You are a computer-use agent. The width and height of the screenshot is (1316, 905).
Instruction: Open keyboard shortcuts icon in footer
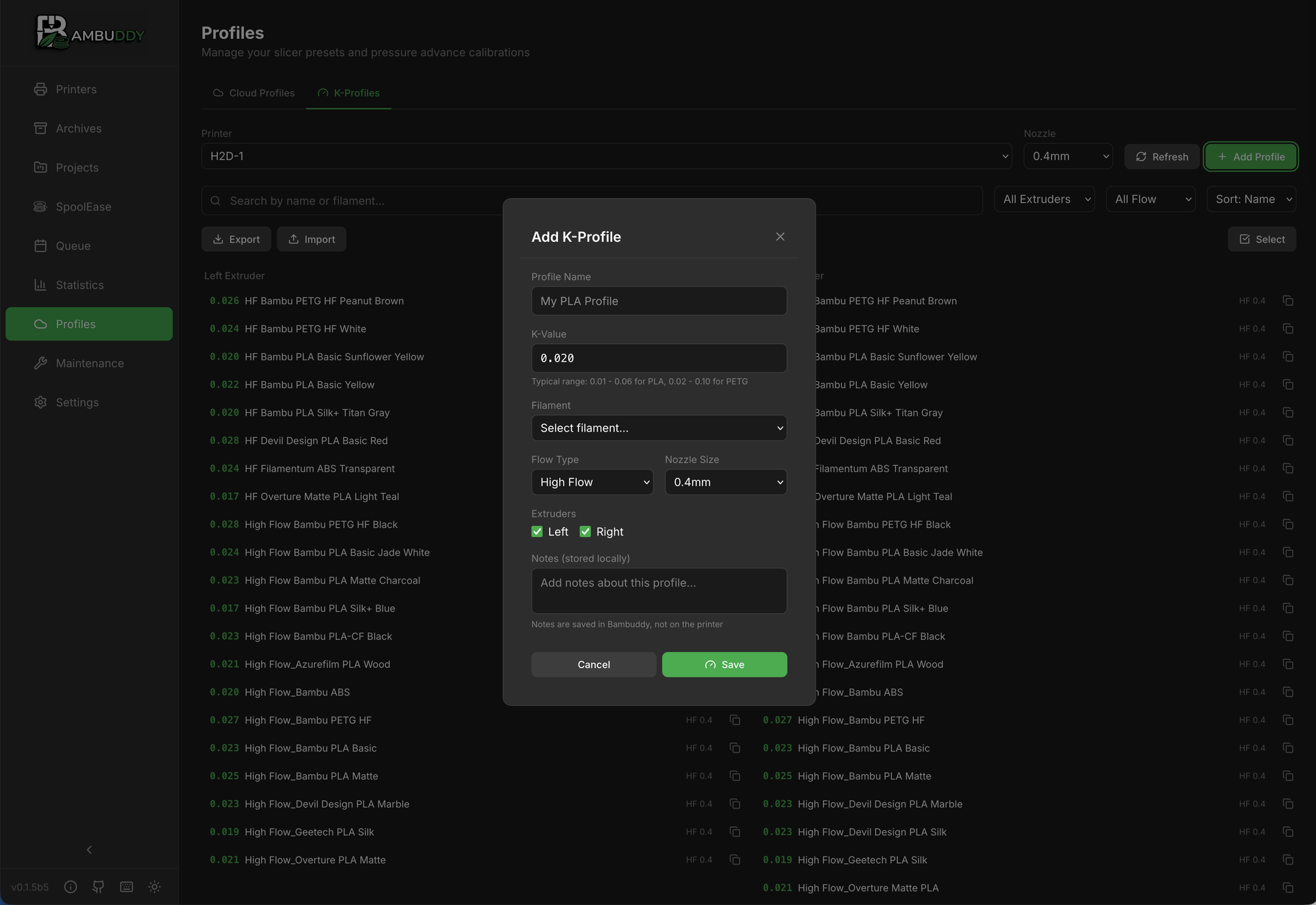(126, 887)
